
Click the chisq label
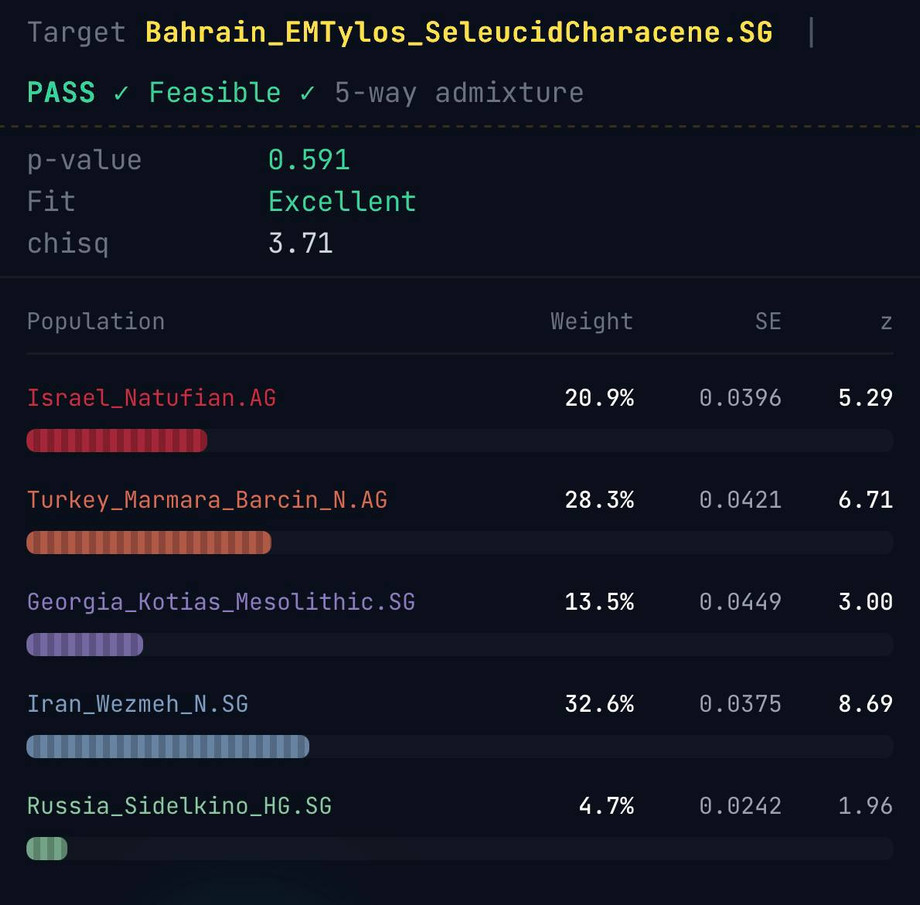(x=67, y=244)
